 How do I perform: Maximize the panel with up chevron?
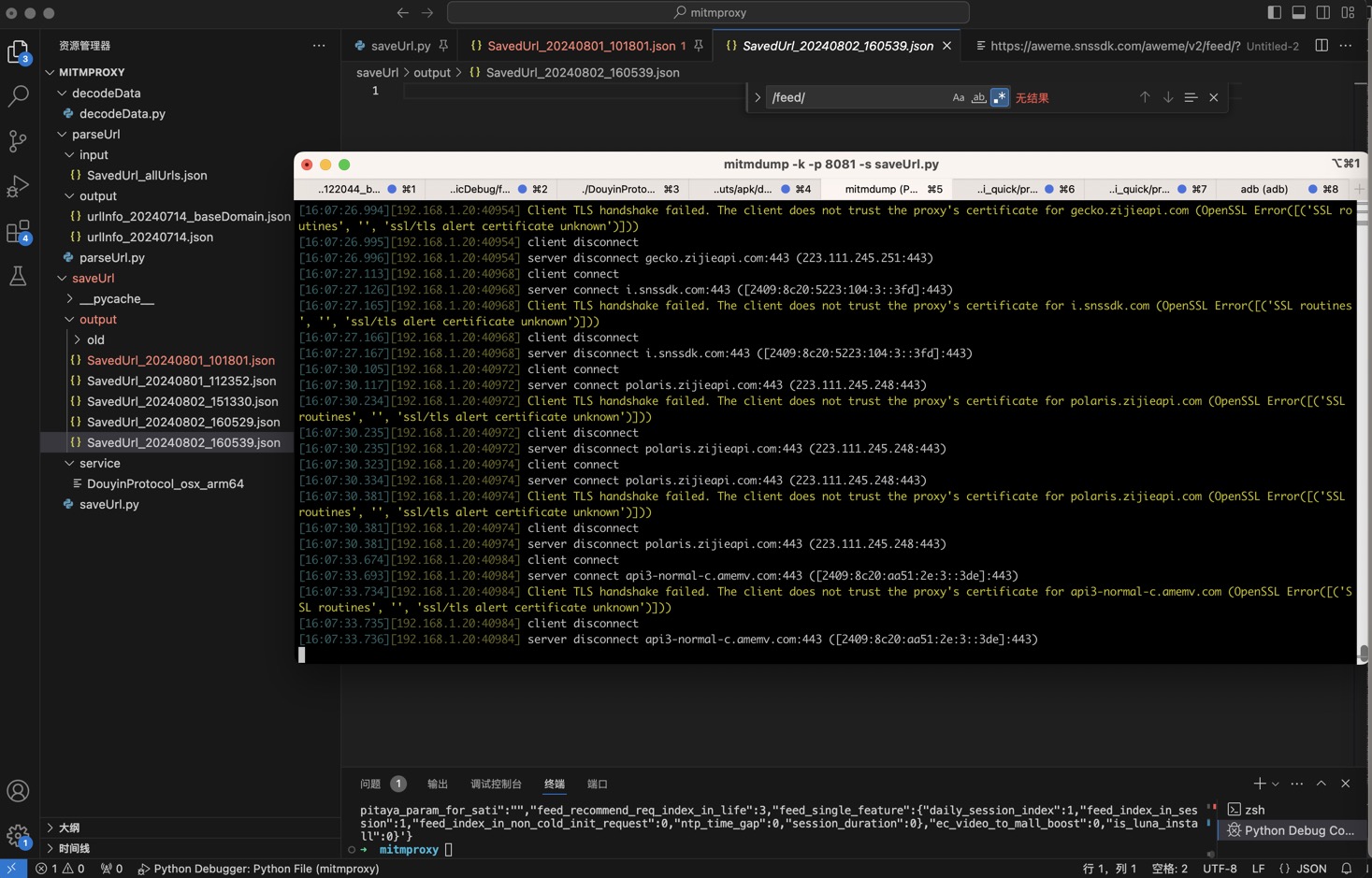point(1321,784)
